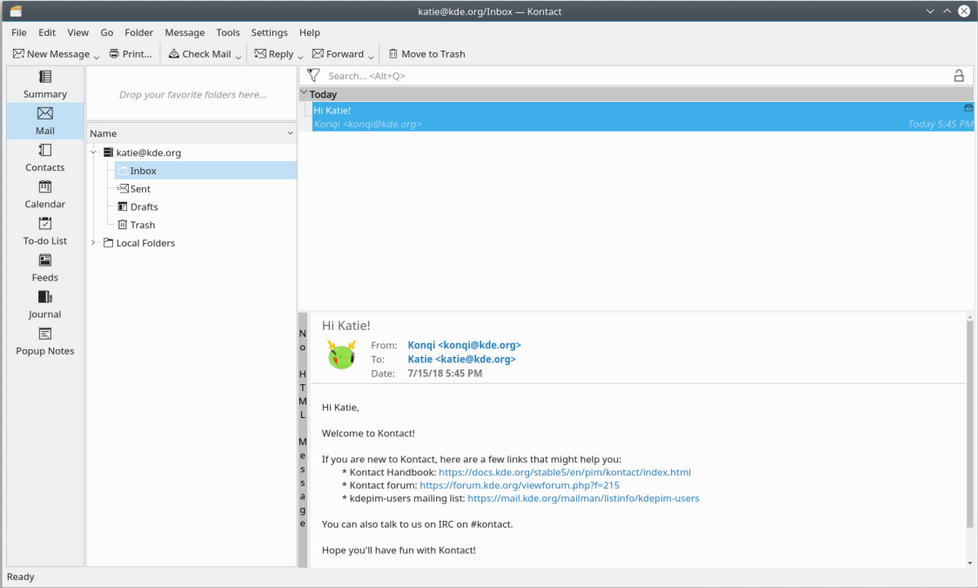The width and height of the screenshot is (978, 588).
Task: Select the Local Folders entry
Action: [139, 243]
